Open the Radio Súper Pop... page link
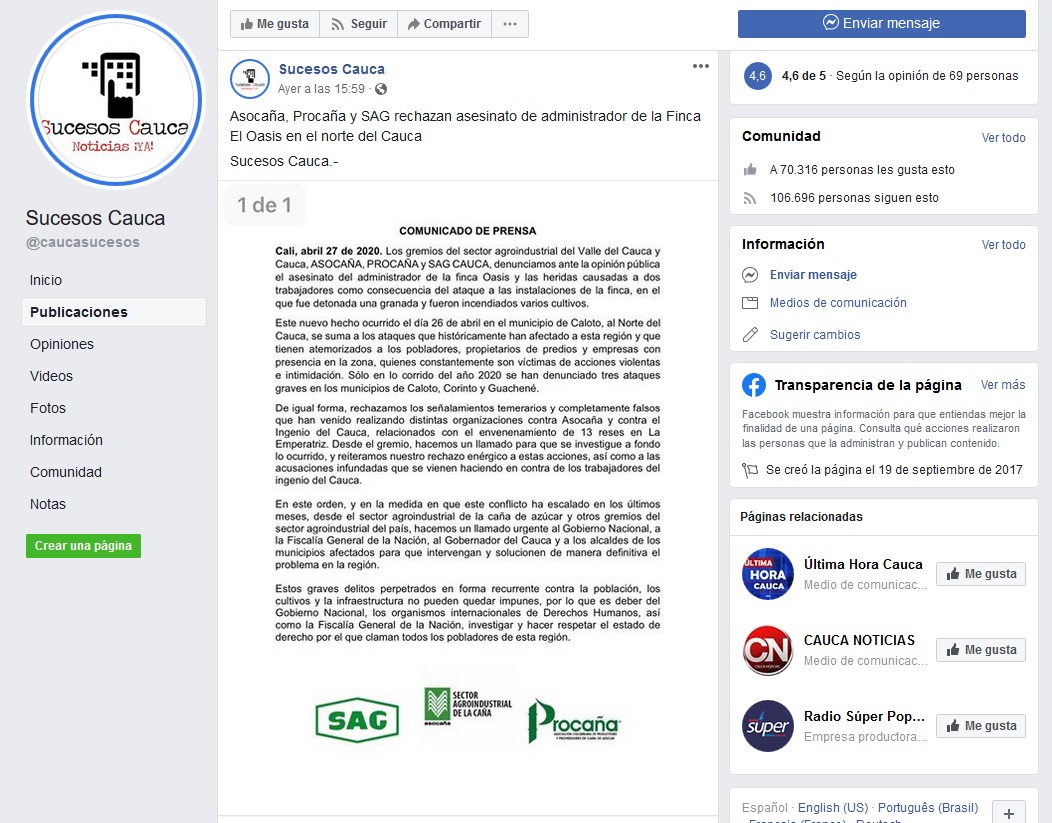The width and height of the screenshot is (1052, 823). coord(864,716)
